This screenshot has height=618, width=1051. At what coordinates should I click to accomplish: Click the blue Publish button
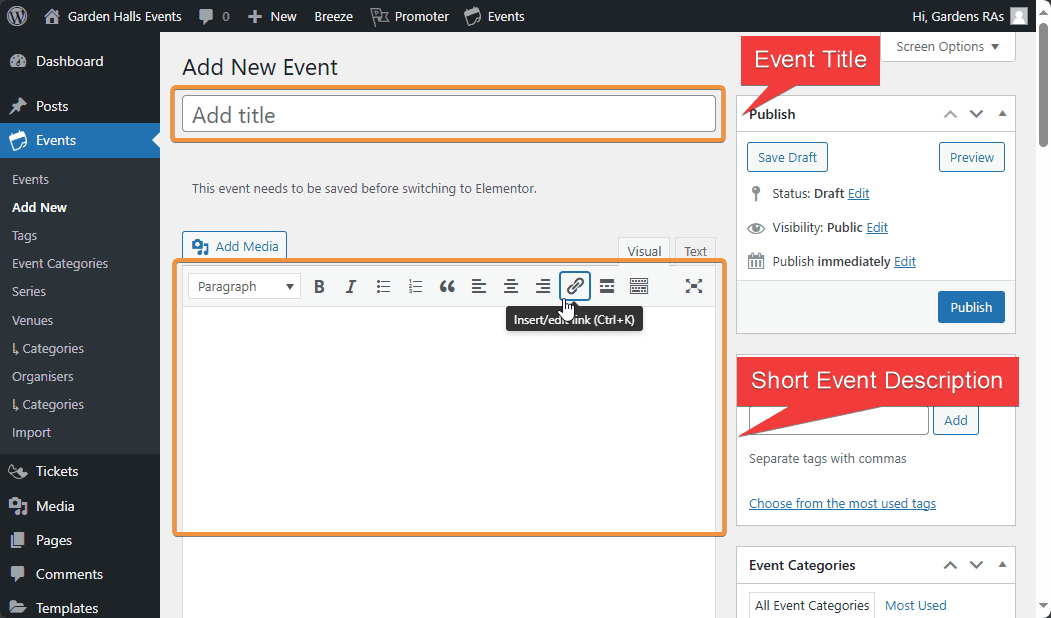tap(970, 307)
